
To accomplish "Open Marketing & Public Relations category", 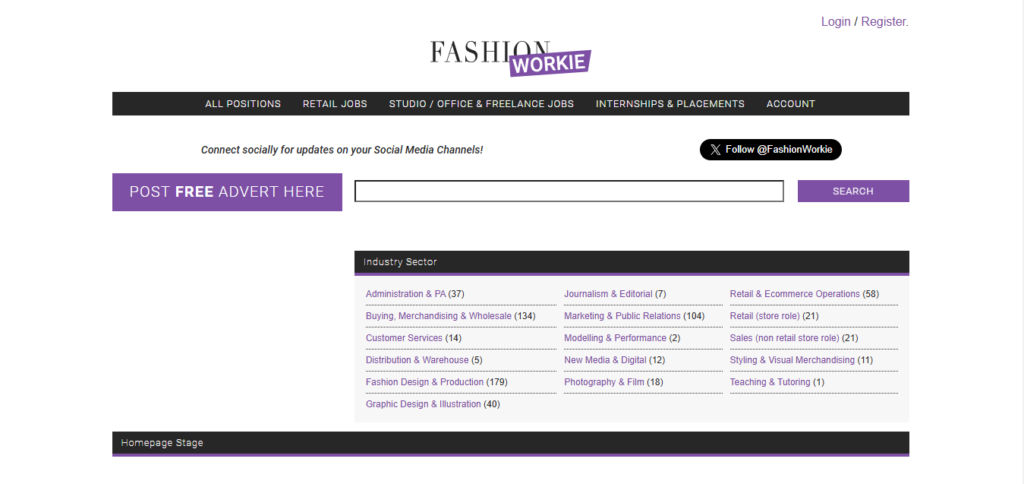I will point(622,316).
